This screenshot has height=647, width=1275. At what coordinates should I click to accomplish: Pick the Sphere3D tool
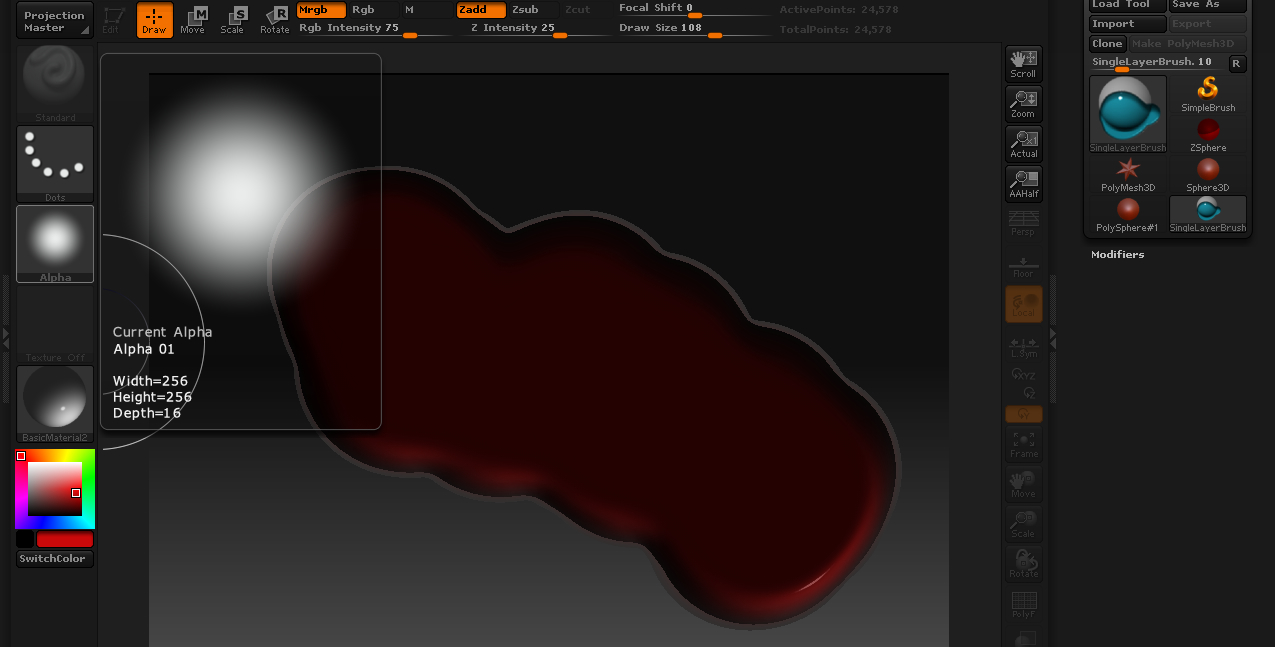point(1207,172)
